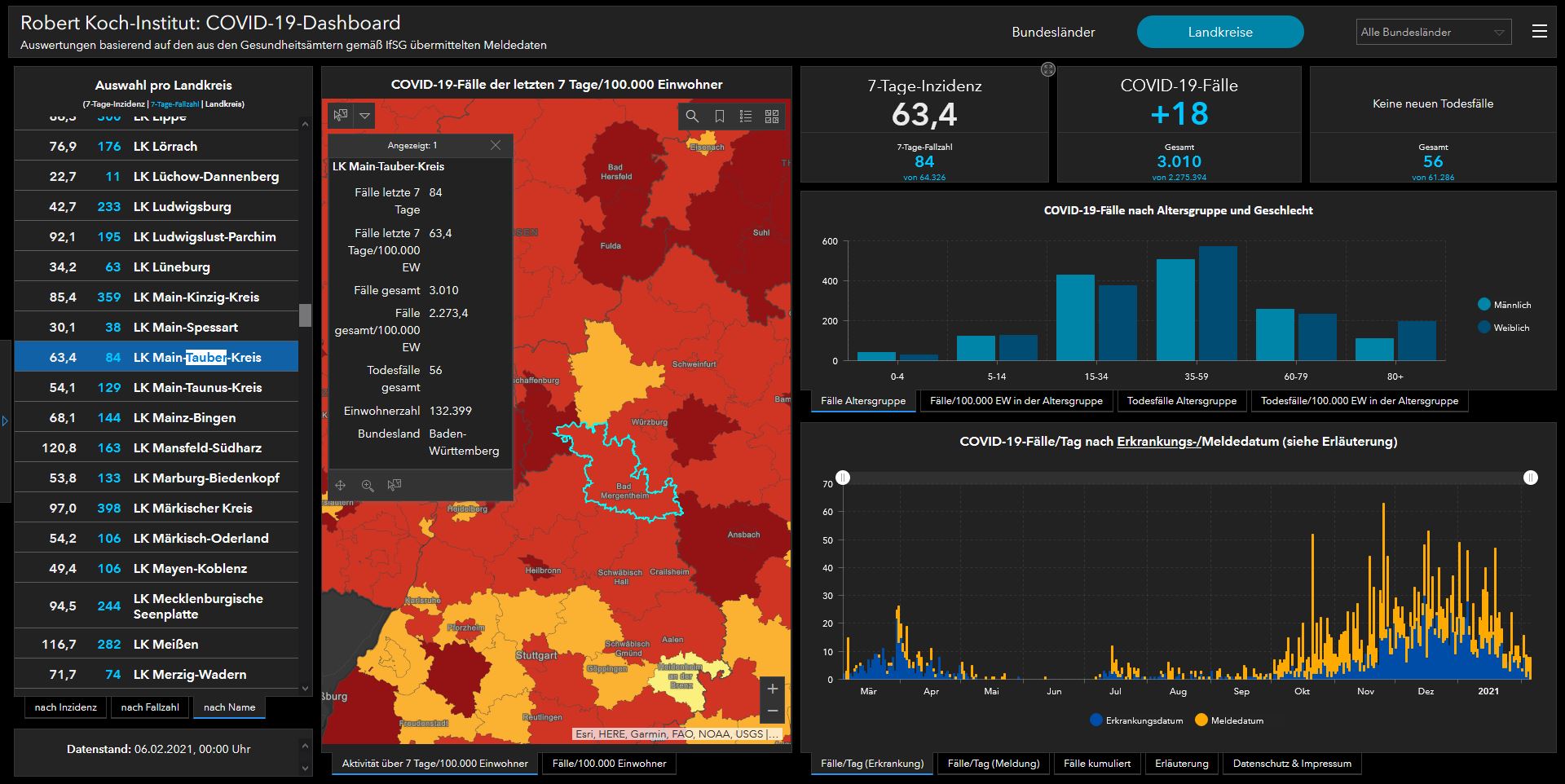Open the hamburger menu at top right
The width and height of the screenshot is (1565, 784).
(1539, 32)
